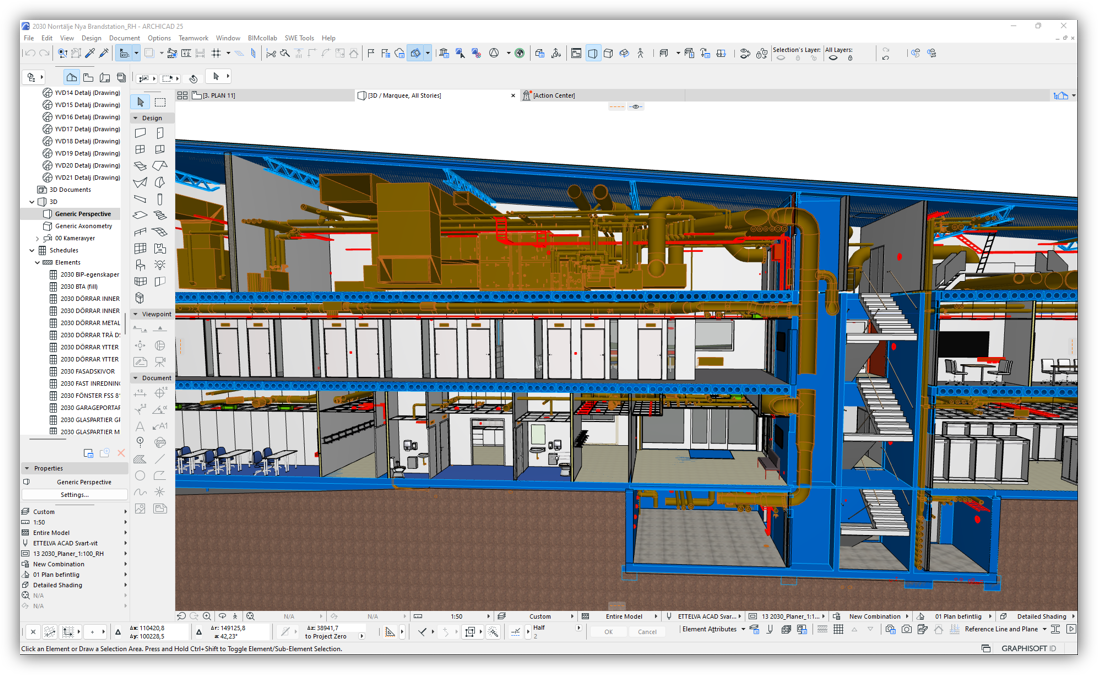Activate the Marquee tool in toolbox
Screen dimensions: 1098x675
click(x=160, y=102)
